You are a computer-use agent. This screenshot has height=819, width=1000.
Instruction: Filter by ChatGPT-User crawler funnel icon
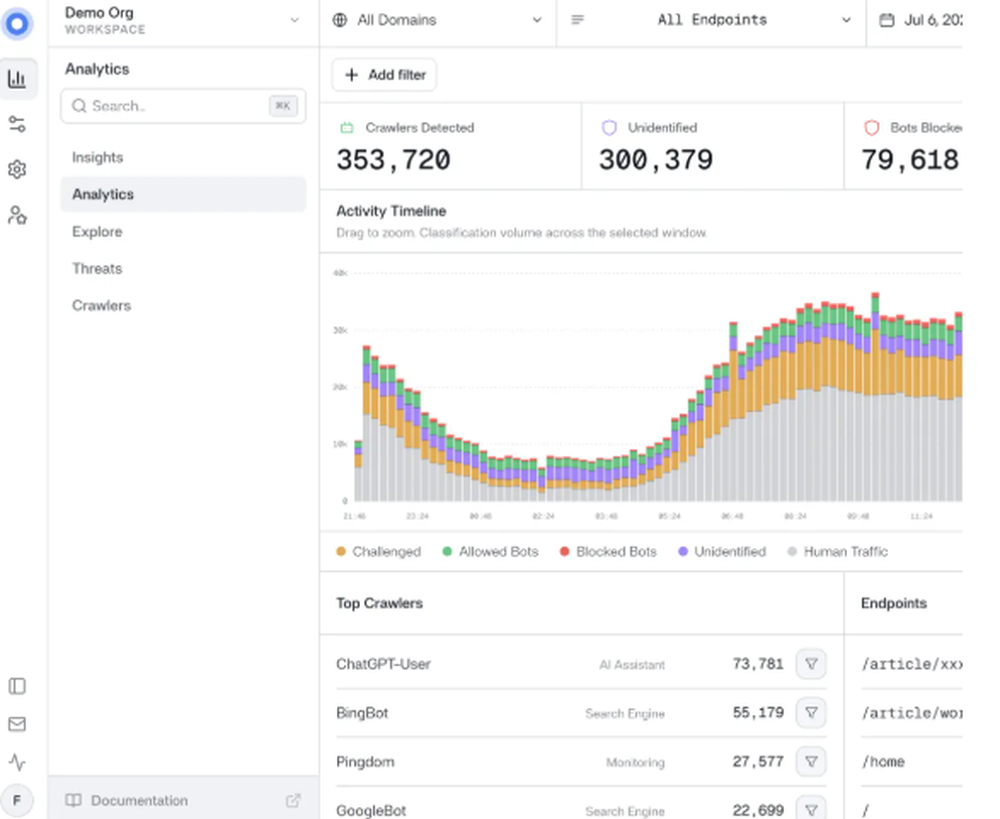tap(811, 664)
